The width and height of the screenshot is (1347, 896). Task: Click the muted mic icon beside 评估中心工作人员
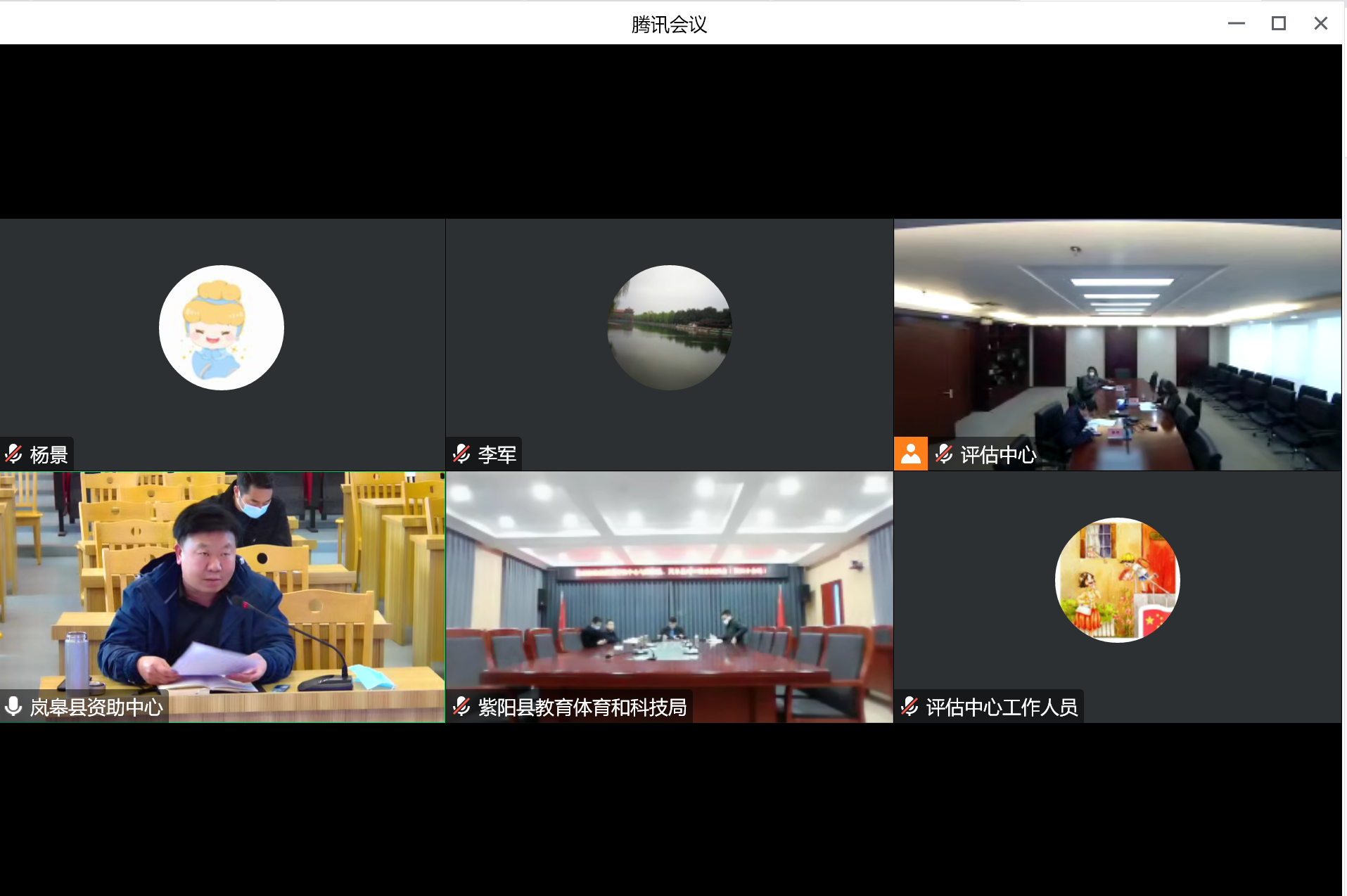(909, 706)
